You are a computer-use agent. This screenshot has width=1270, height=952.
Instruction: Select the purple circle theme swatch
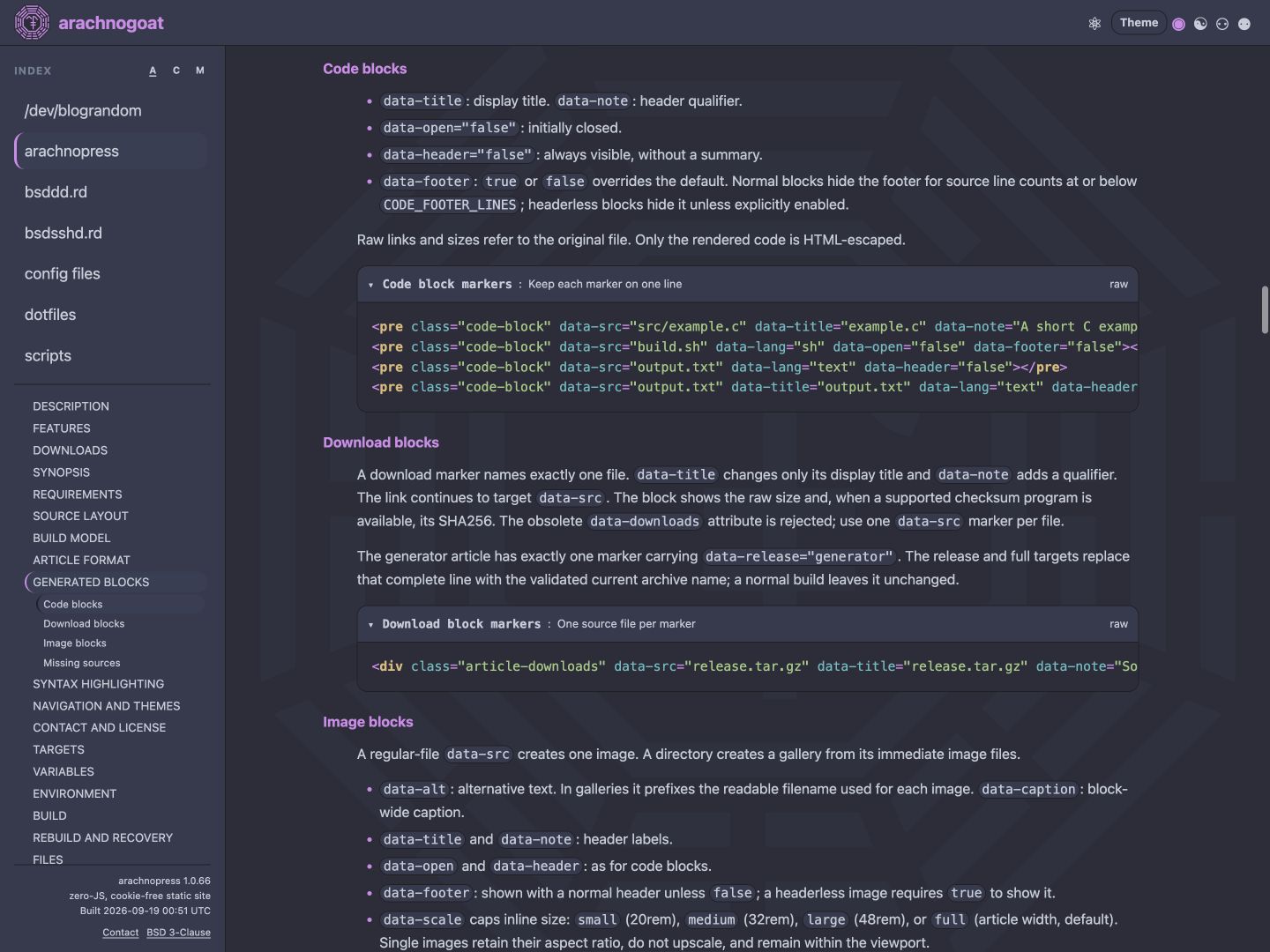1178,24
